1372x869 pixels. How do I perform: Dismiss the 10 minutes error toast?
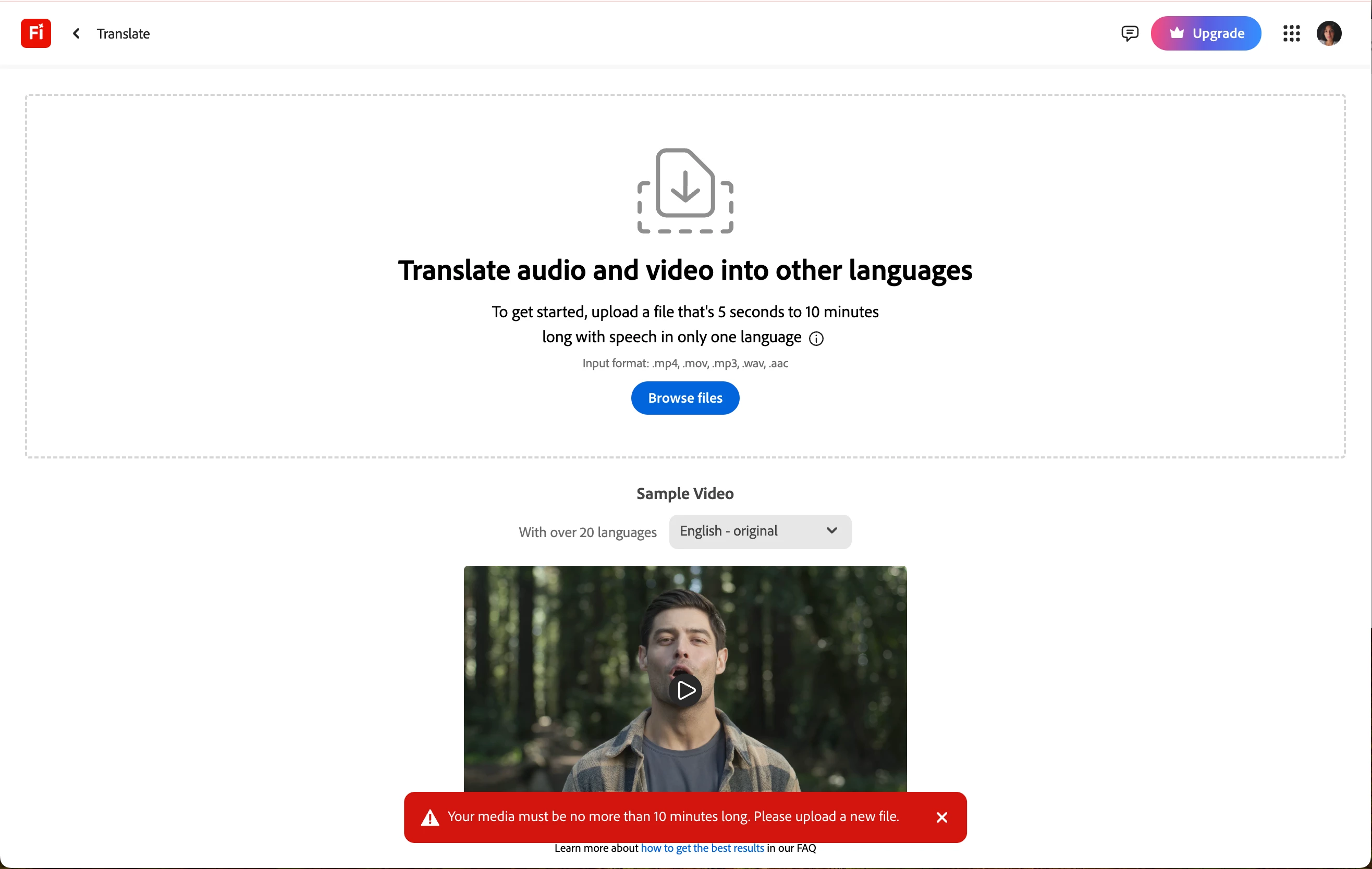(941, 817)
